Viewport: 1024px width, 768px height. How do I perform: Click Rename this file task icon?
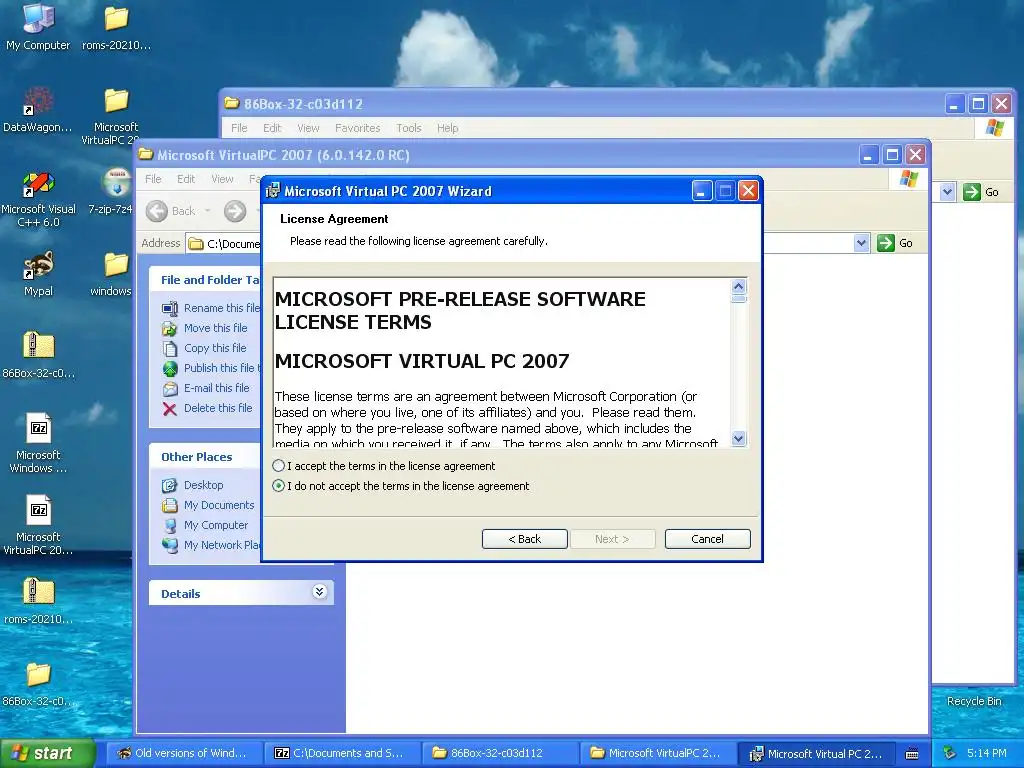pyautogui.click(x=170, y=308)
